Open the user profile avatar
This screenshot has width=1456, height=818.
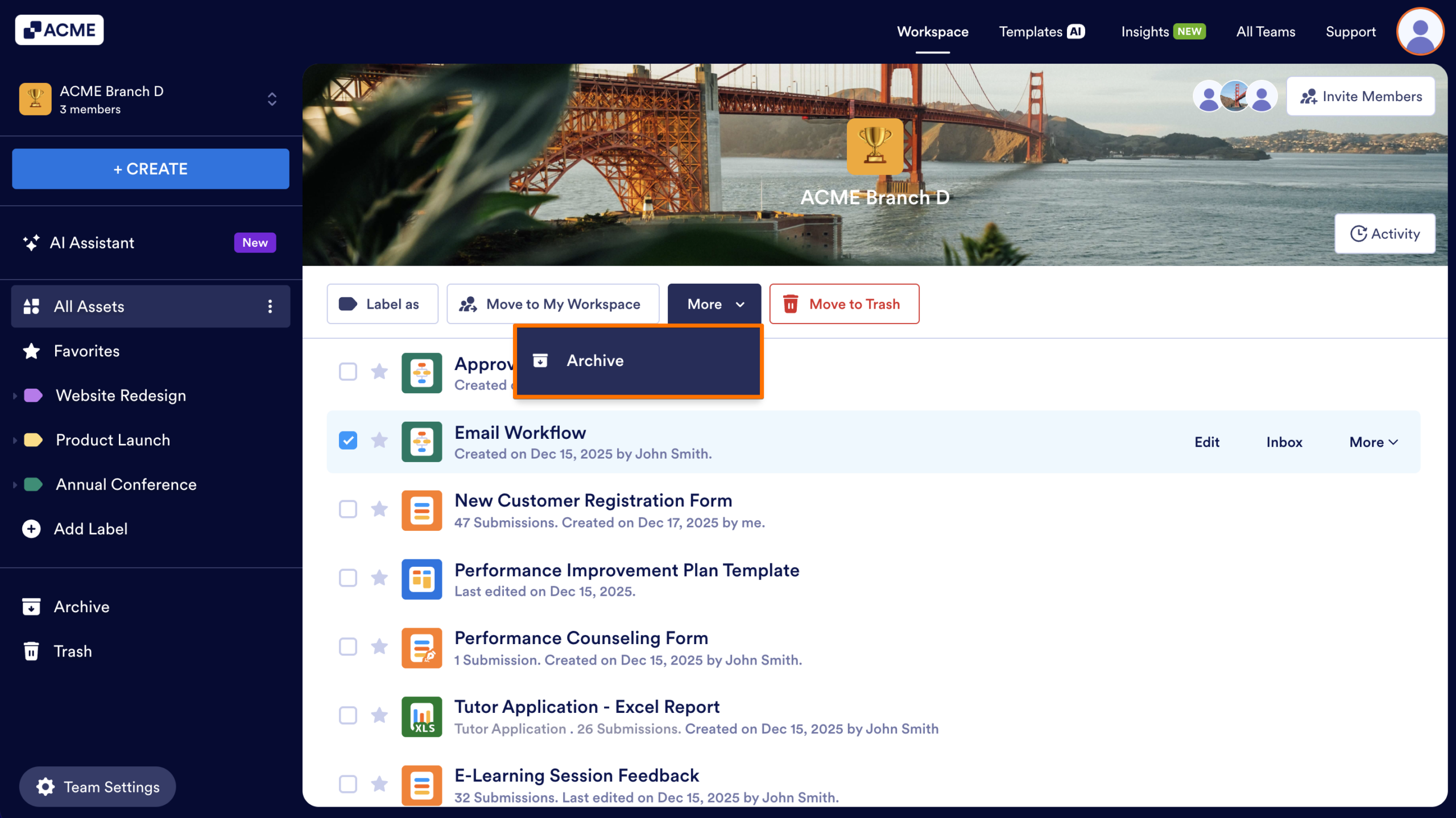1420,31
